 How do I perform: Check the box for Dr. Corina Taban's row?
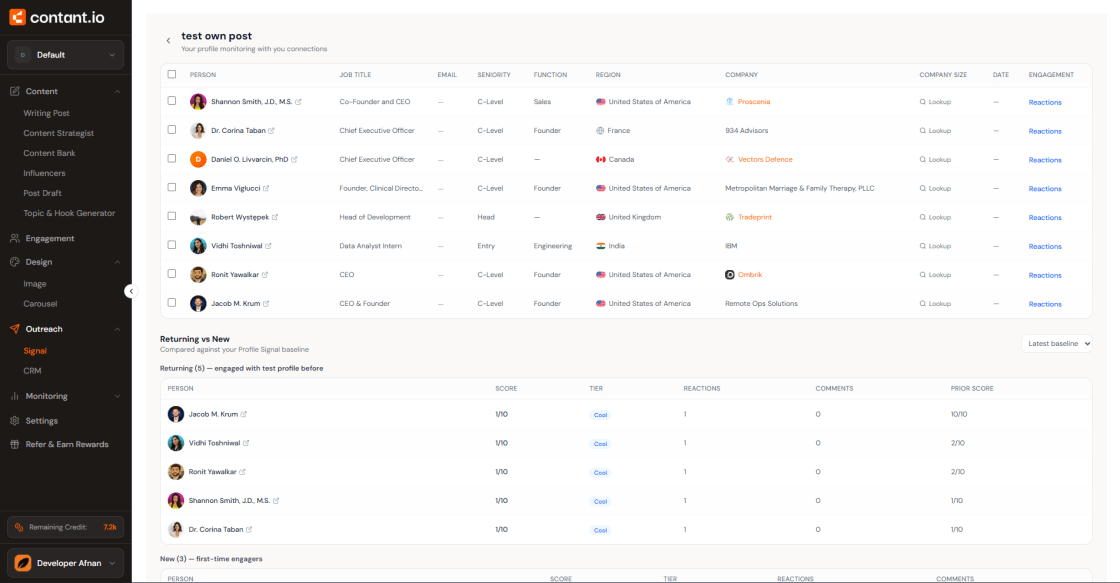click(x=171, y=130)
